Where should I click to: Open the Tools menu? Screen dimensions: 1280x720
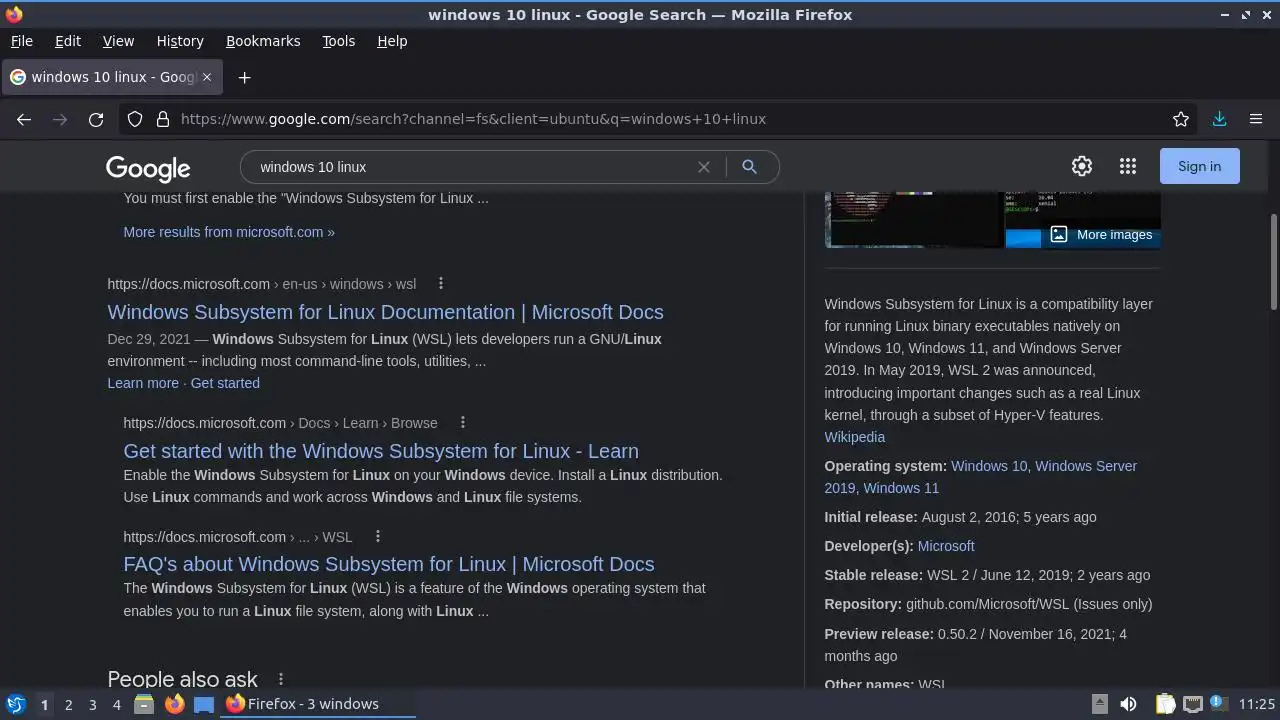tap(338, 41)
